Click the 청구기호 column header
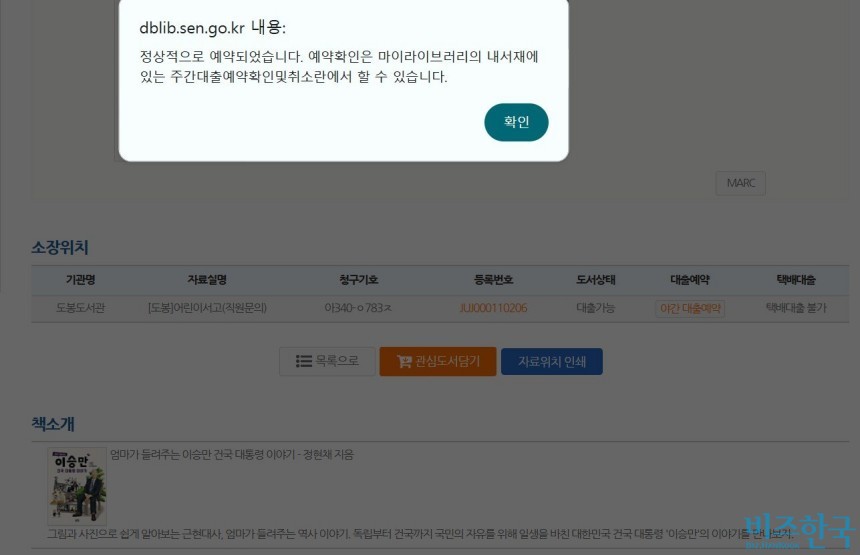The height and width of the screenshot is (555, 860). [x=358, y=280]
